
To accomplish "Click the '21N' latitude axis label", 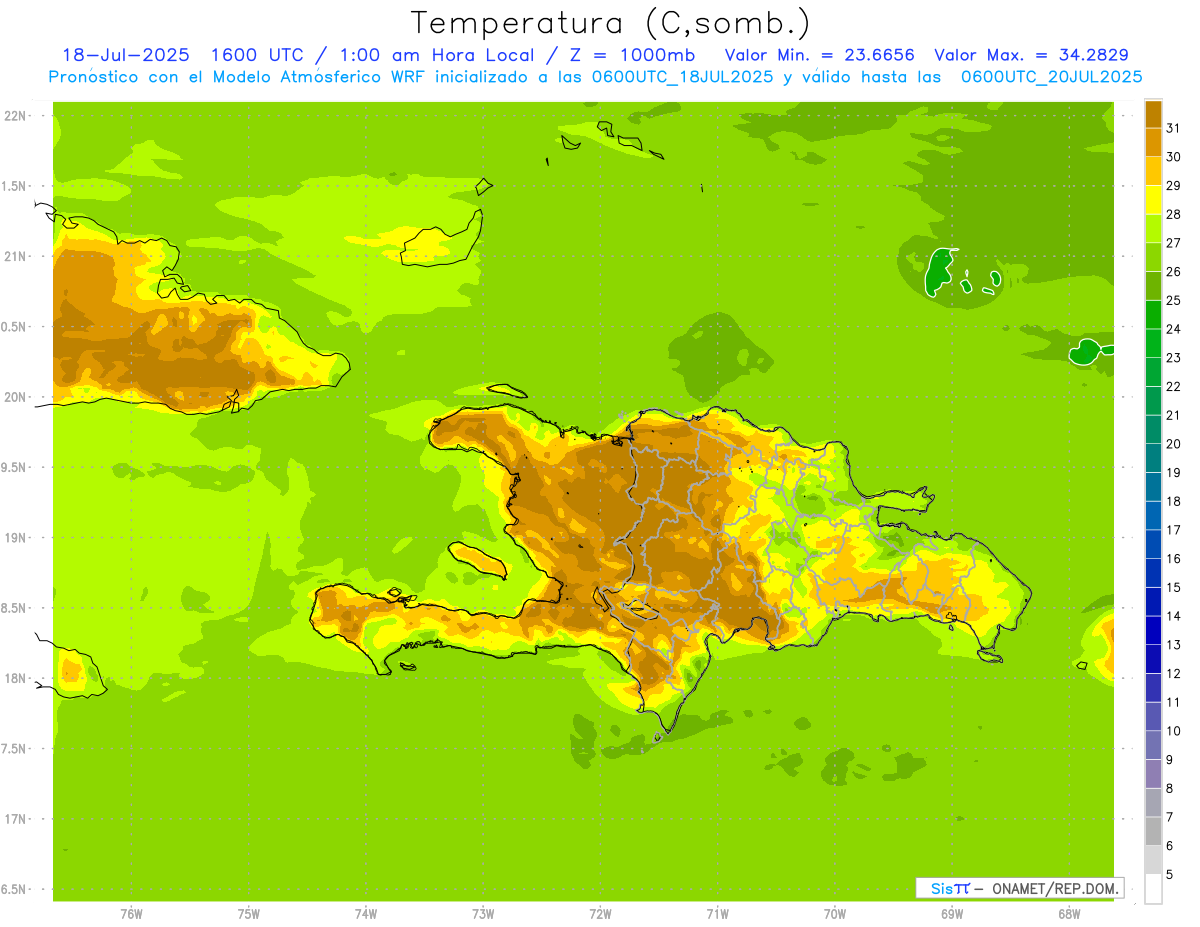I will 15,257.
